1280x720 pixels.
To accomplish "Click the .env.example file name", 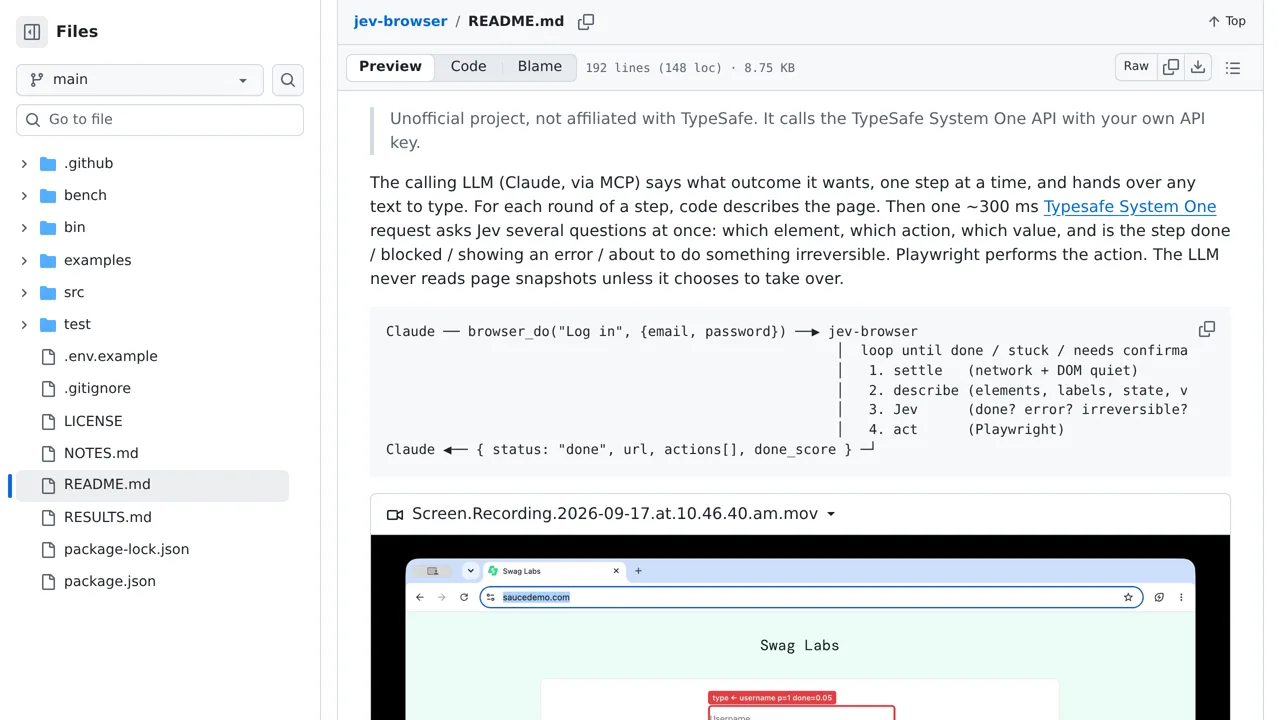I will pyautogui.click(x=111, y=356).
